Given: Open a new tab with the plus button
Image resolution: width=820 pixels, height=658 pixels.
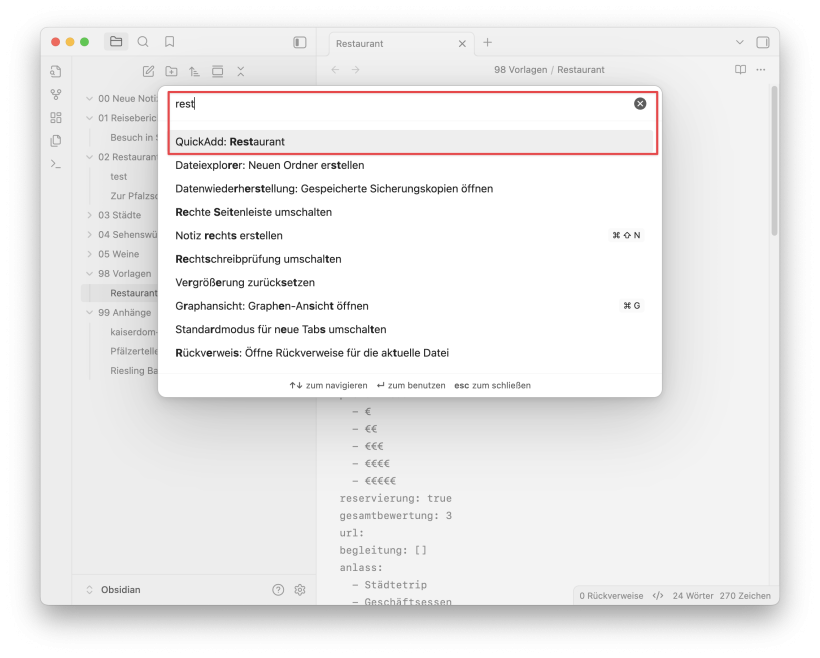Looking at the screenshot, I should [x=488, y=43].
